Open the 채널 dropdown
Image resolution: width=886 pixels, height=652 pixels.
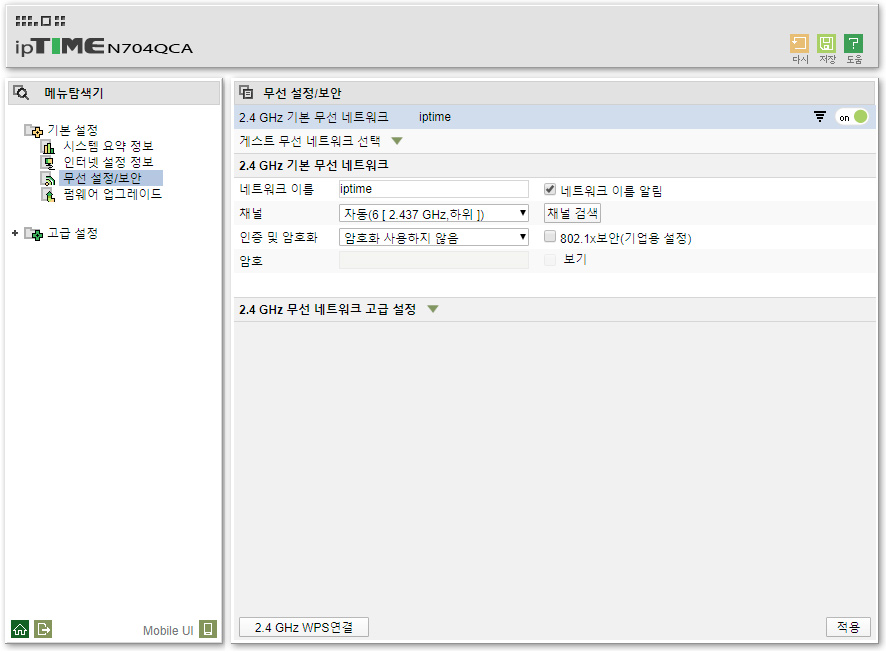click(x=434, y=214)
